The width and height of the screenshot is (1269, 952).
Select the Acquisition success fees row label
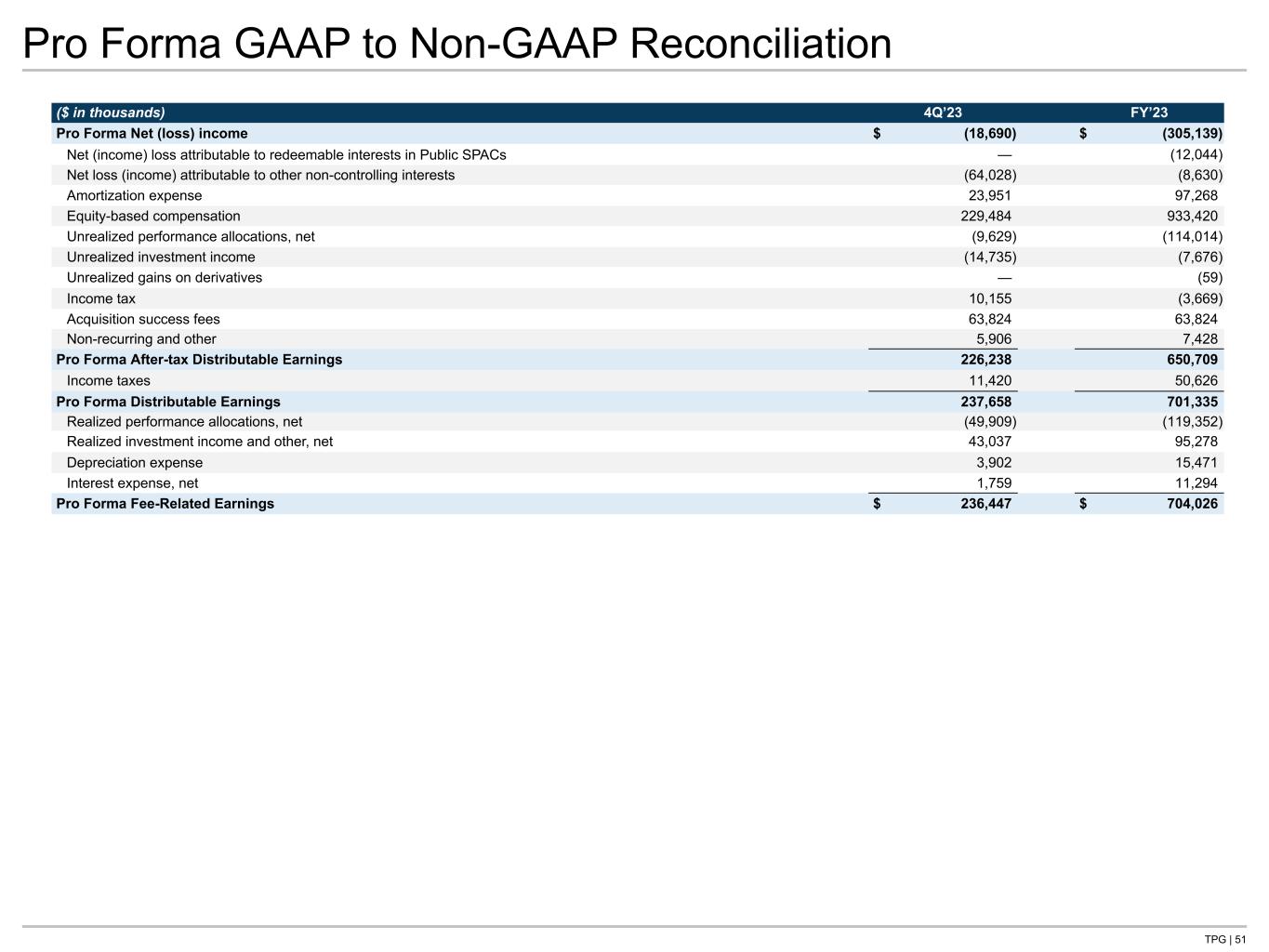click(x=143, y=319)
